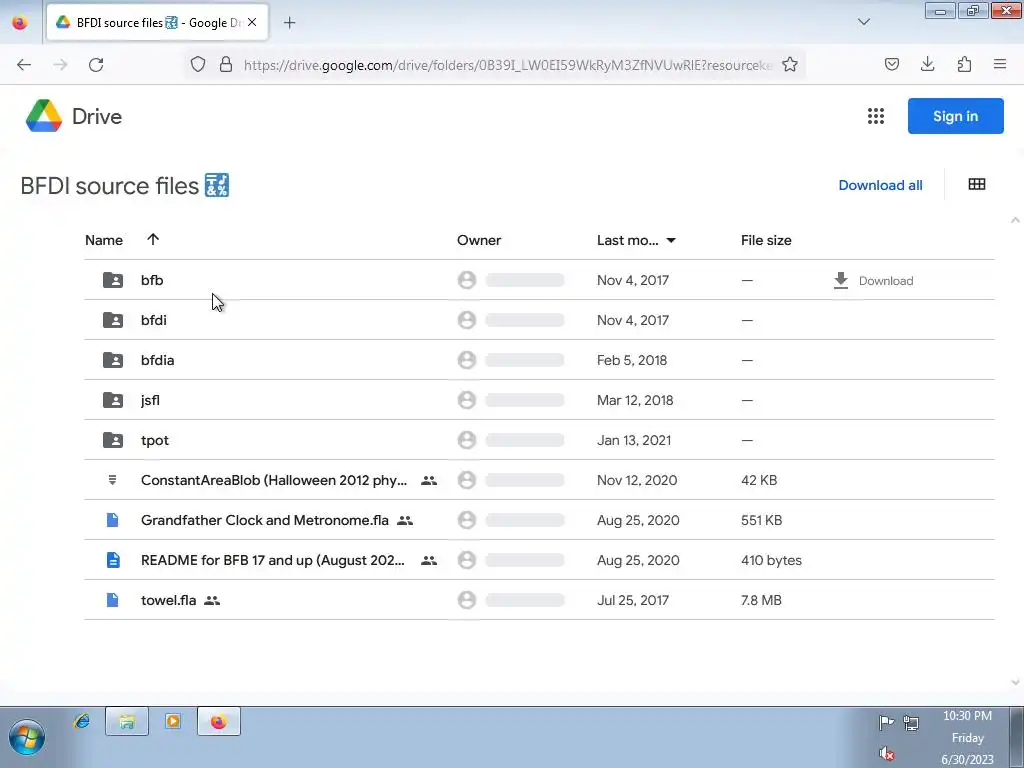Click the muted volume tray icon
The image size is (1024, 768).
tap(887, 754)
